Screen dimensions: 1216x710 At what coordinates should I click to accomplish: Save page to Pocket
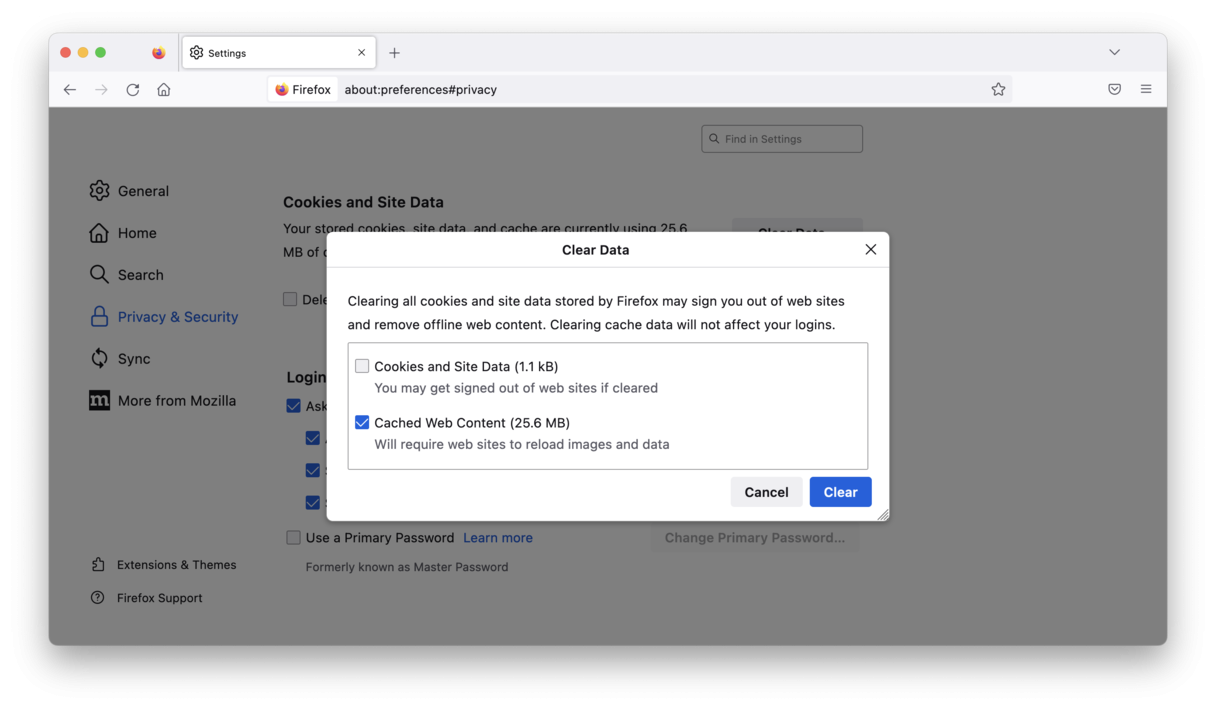click(x=1114, y=89)
